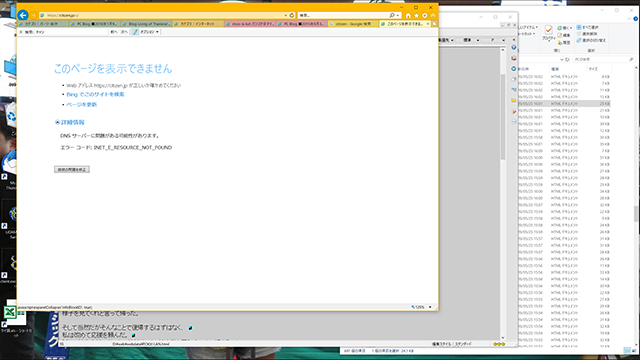Open the address bar history dropdown arrow

tap(286, 16)
